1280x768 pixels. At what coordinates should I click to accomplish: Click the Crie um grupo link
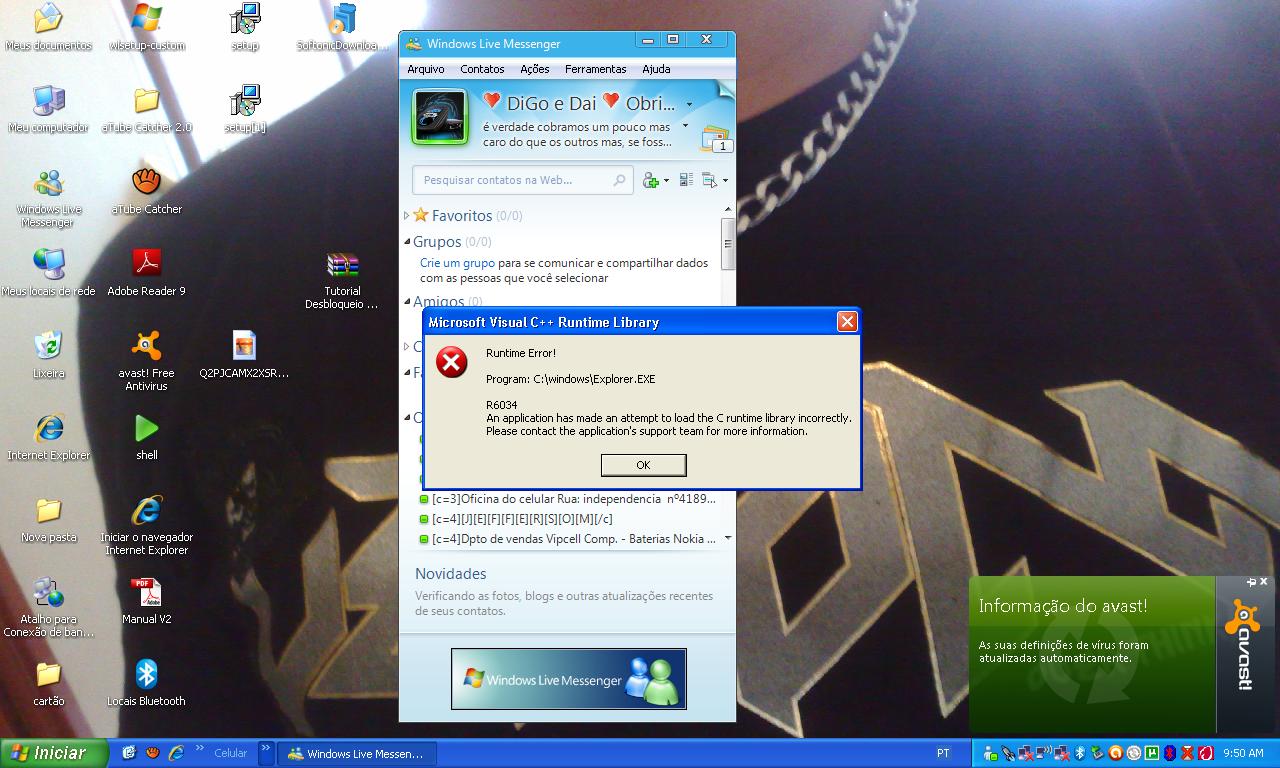coord(457,263)
